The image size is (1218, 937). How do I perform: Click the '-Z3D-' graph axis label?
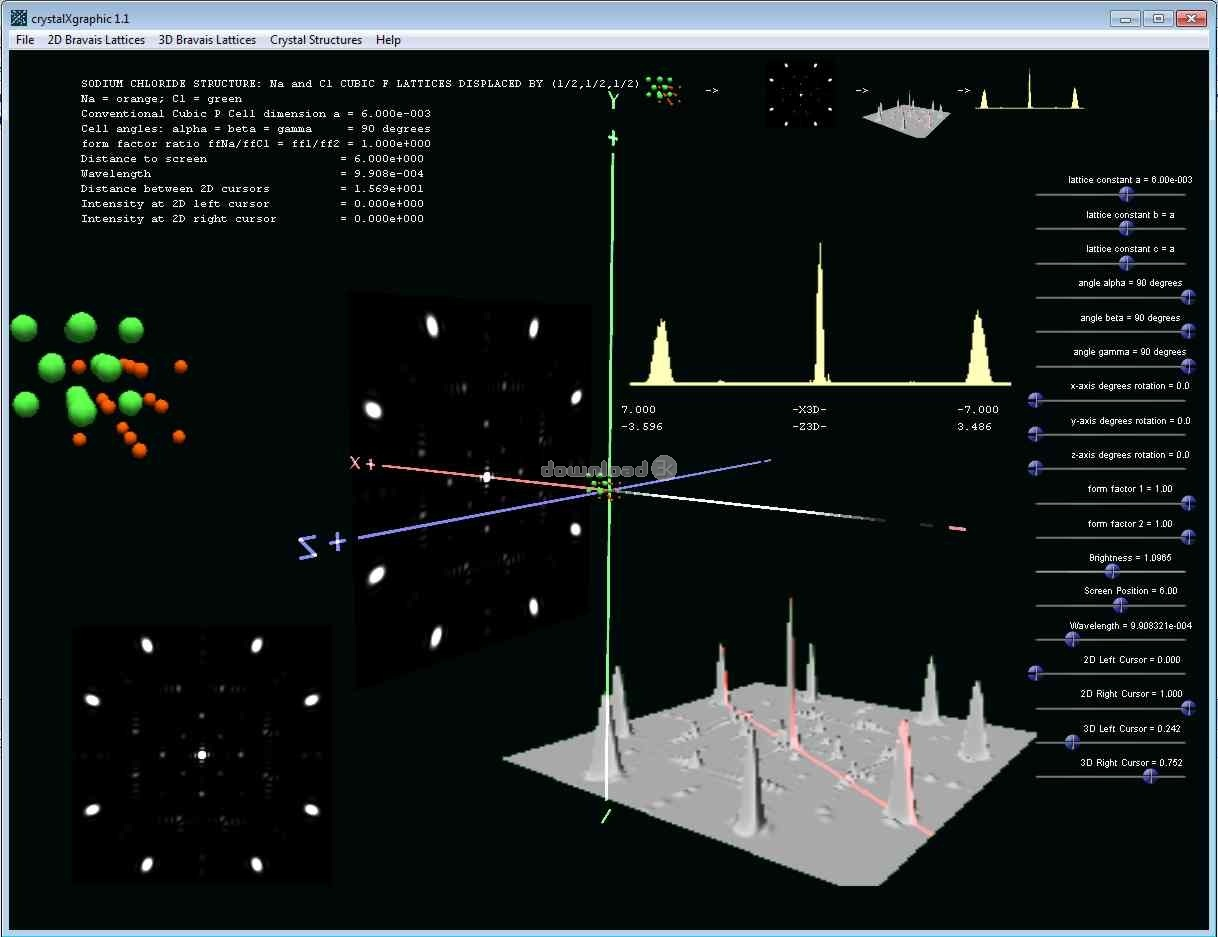pyautogui.click(x=809, y=427)
